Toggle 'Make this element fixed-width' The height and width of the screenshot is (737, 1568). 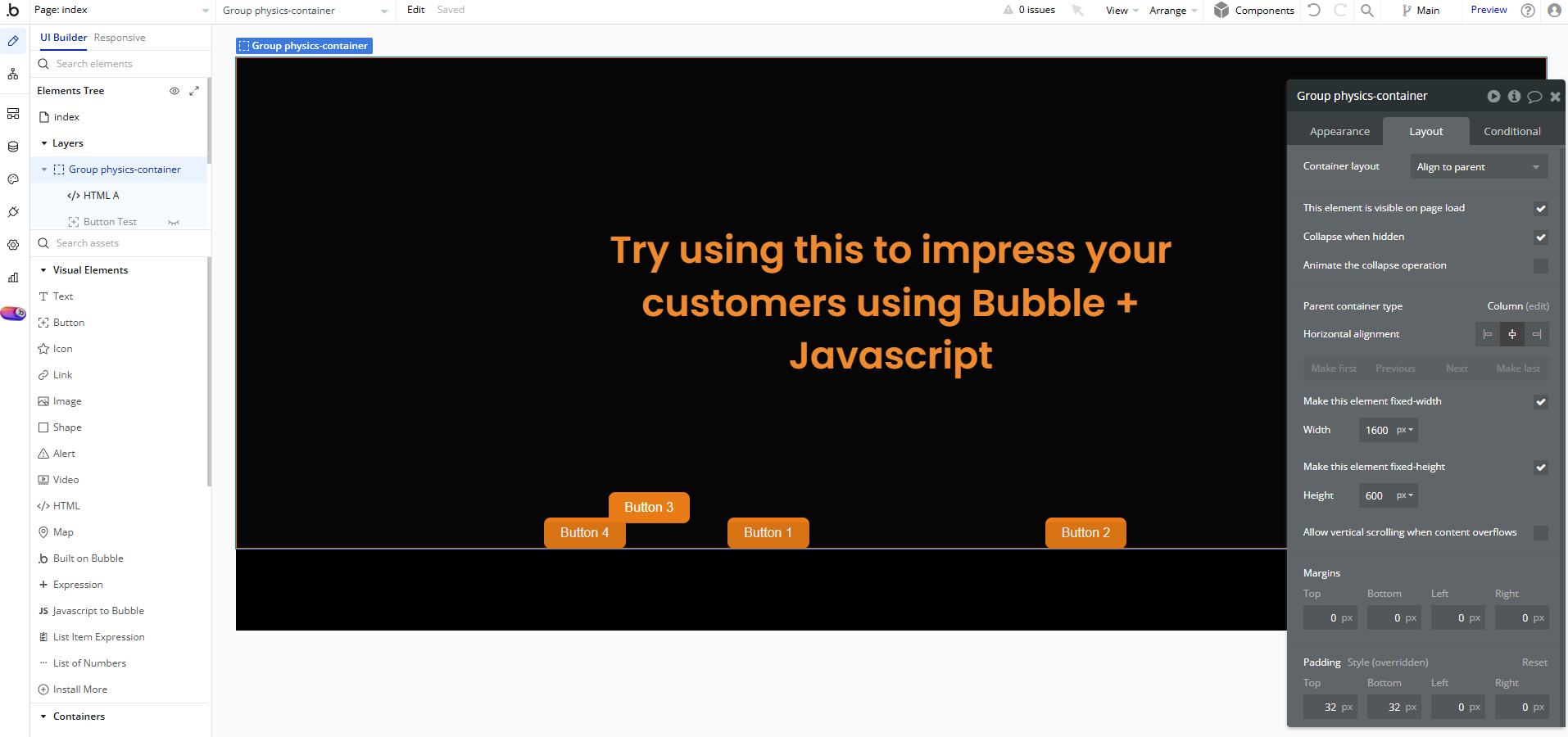[1541, 402]
